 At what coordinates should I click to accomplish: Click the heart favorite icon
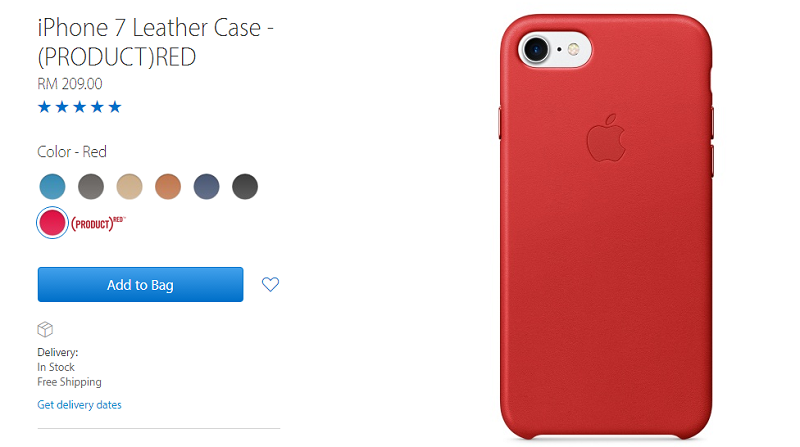270,284
